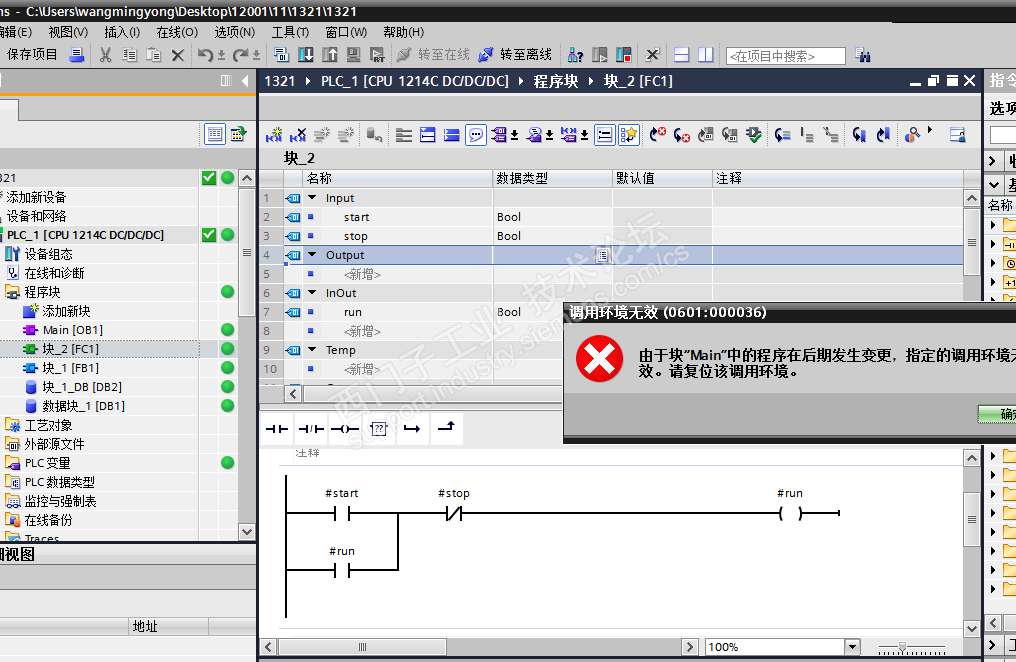Open 在线和诊断 in project tree

coord(54,273)
